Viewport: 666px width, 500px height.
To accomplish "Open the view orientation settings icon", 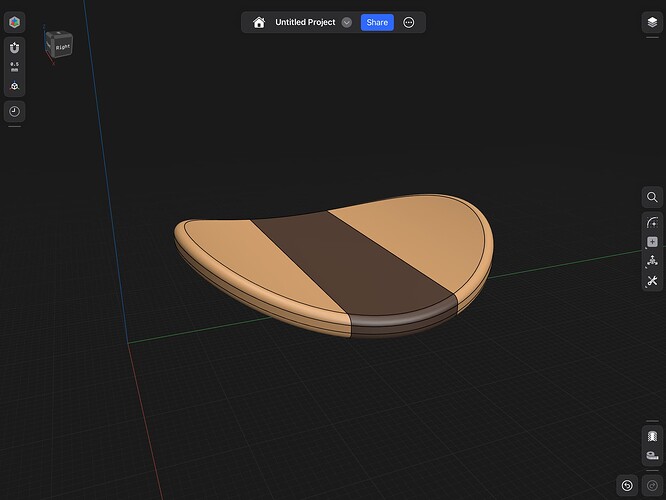I will 14,86.
